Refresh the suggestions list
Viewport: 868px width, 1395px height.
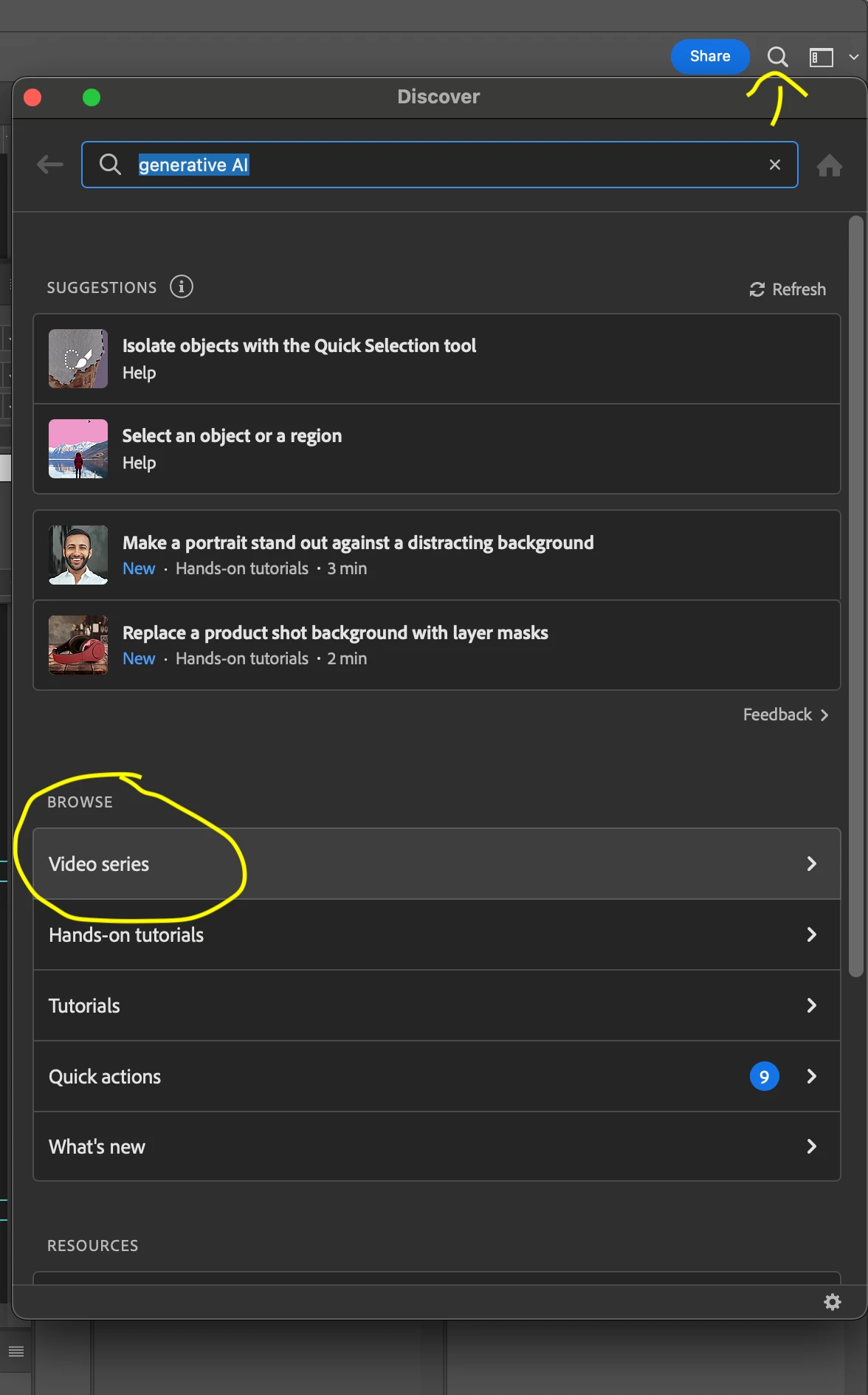tap(788, 289)
